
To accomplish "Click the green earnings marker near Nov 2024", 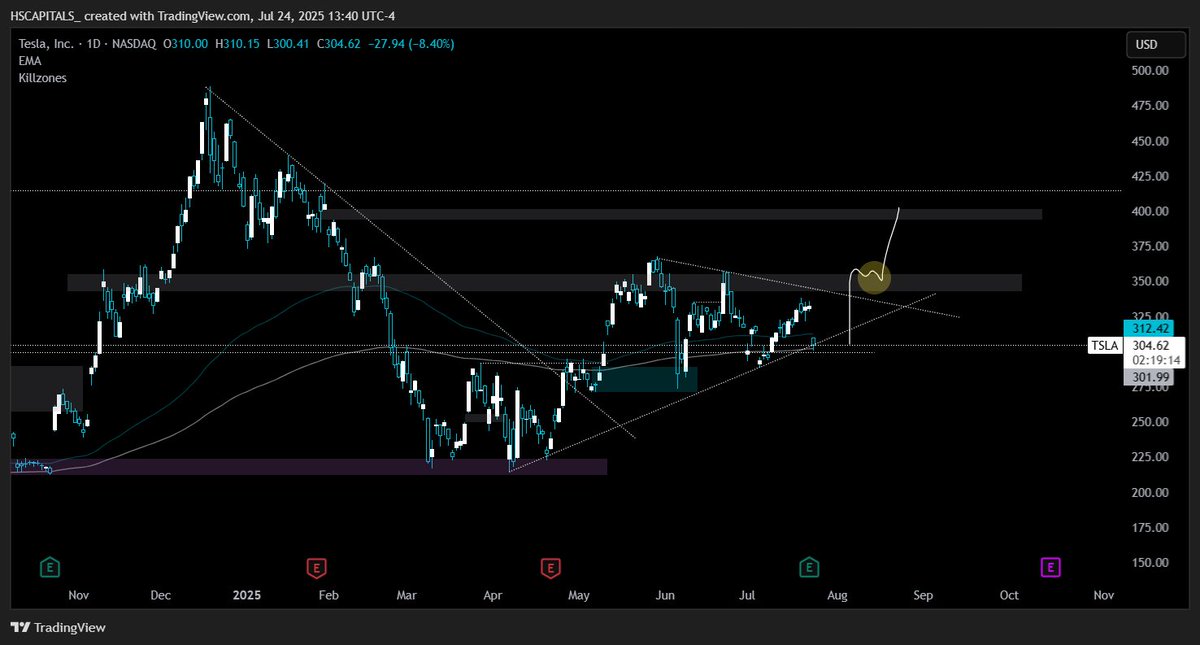I will (x=48, y=568).
